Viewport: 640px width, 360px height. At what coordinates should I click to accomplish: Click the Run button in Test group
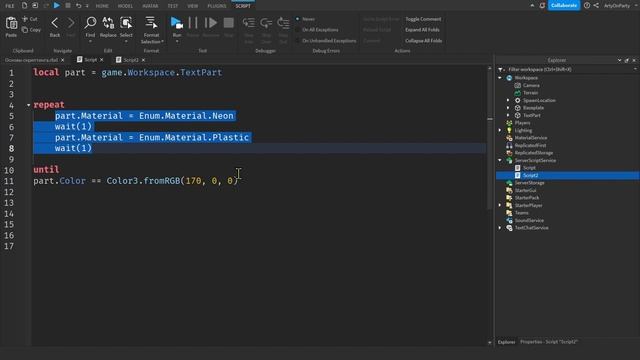coord(177,23)
